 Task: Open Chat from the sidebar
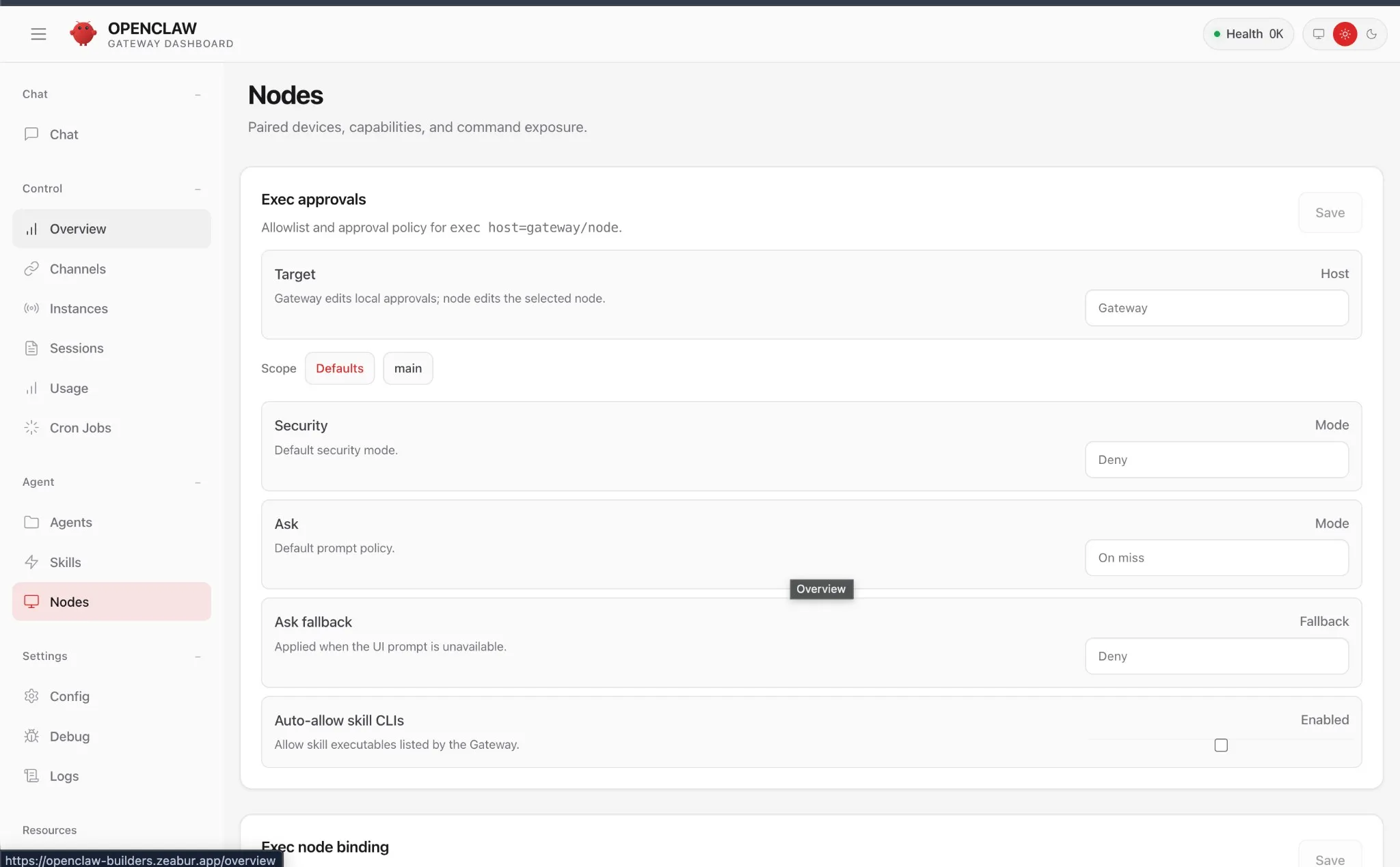coord(111,135)
